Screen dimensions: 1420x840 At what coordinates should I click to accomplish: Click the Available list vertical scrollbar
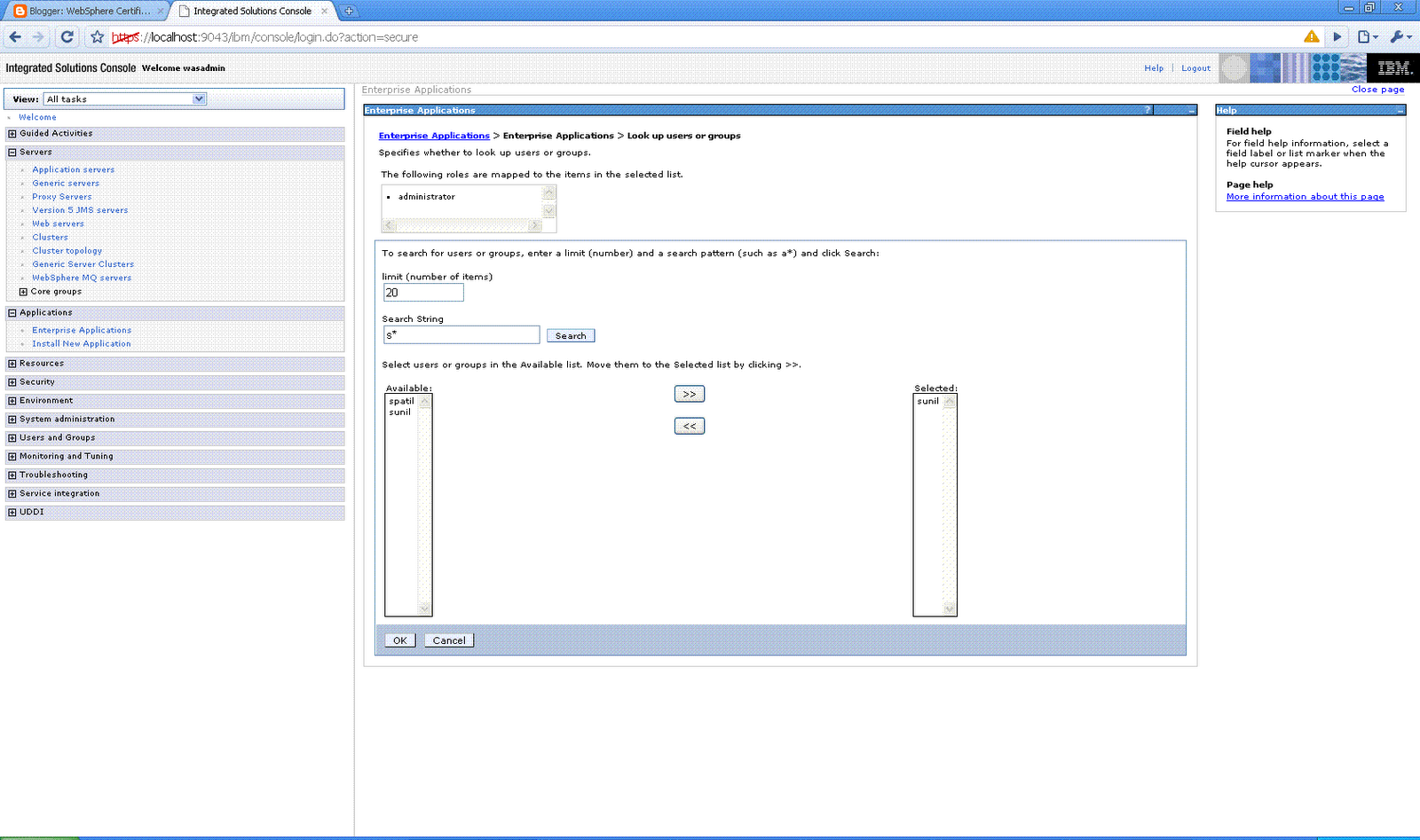click(425, 505)
